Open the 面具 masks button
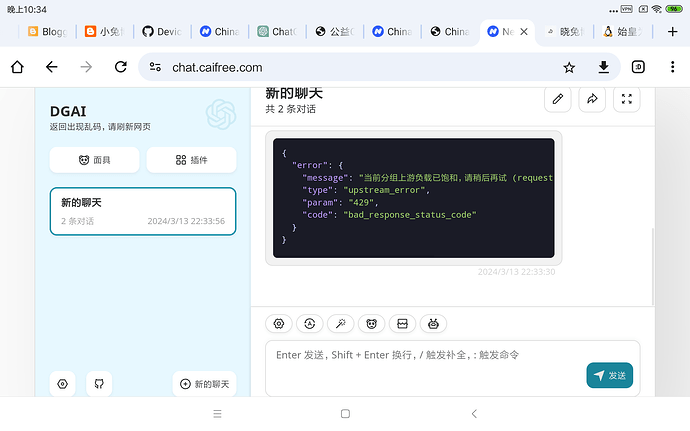Image resolution: width=690 pixels, height=431 pixels. [x=95, y=160]
